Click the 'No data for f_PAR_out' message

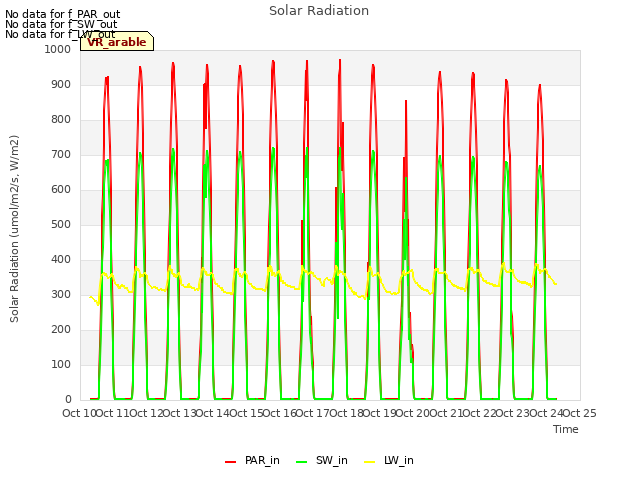pyautogui.click(x=62, y=14)
